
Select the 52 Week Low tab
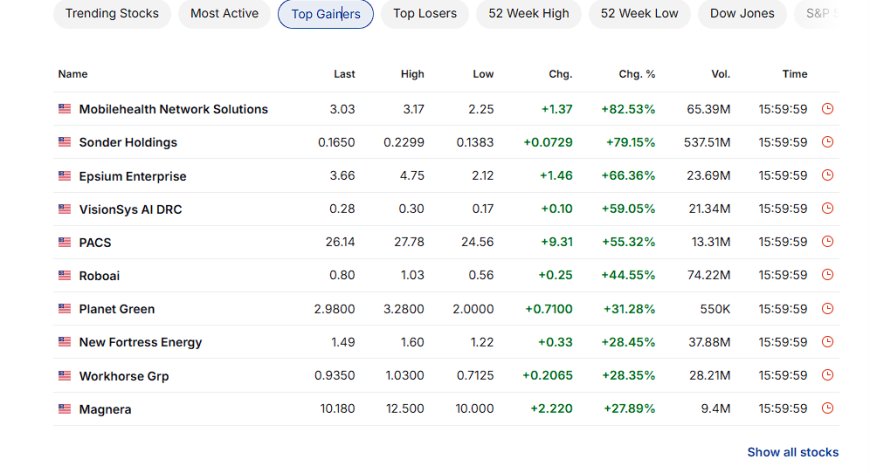coord(639,13)
